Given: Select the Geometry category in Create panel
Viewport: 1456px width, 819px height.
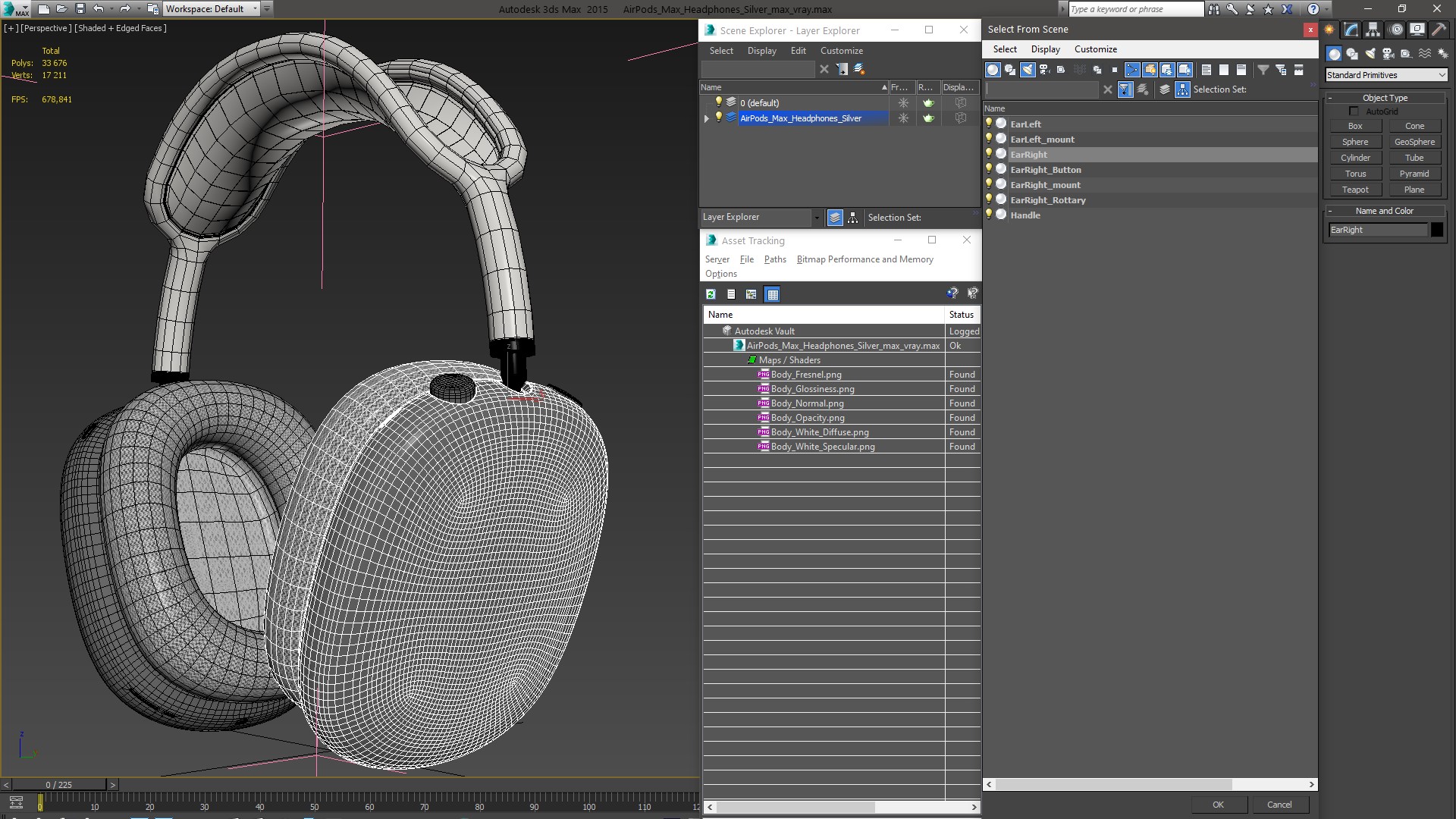Looking at the screenshot, I should pyautogui.click(x=1334, y=54).
